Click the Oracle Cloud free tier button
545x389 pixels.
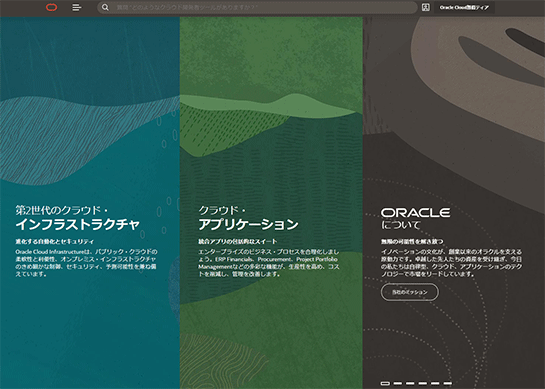click(464, 7)
